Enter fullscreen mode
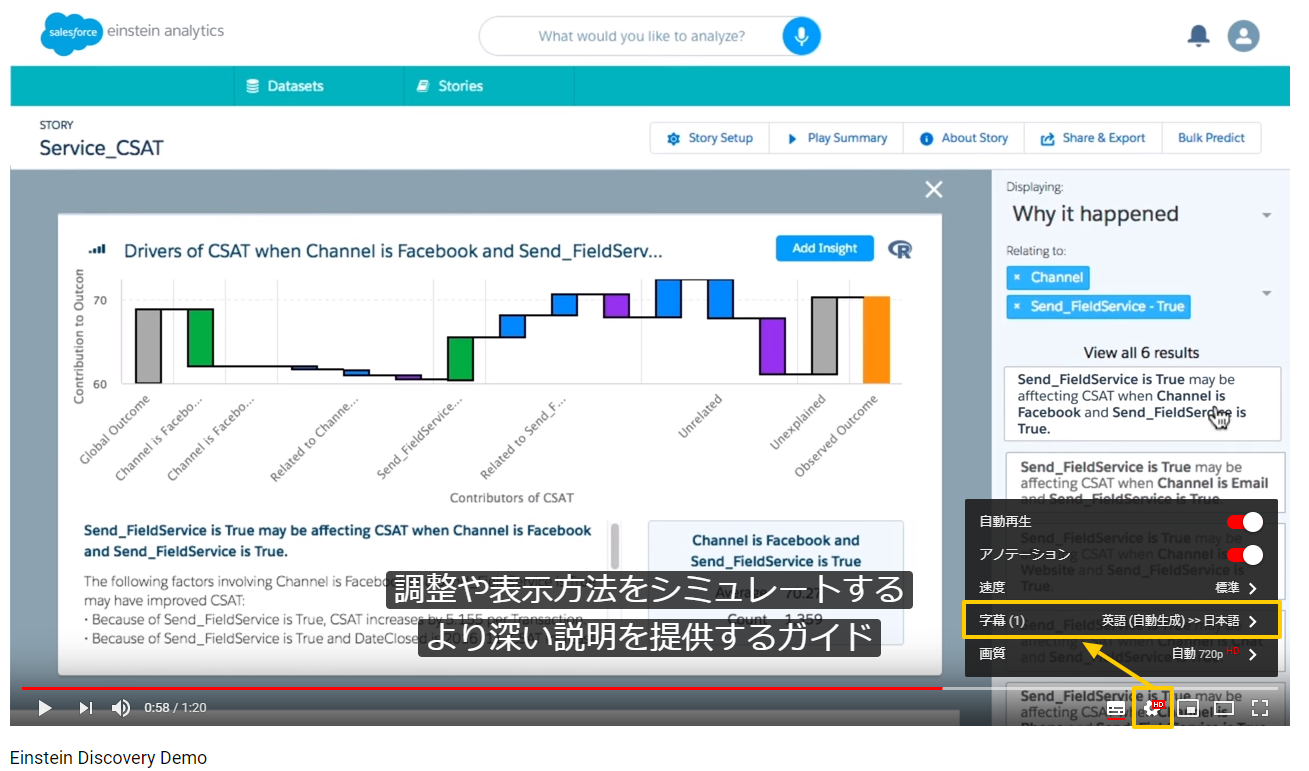The image size is (1309, 771). [1260, 708]
